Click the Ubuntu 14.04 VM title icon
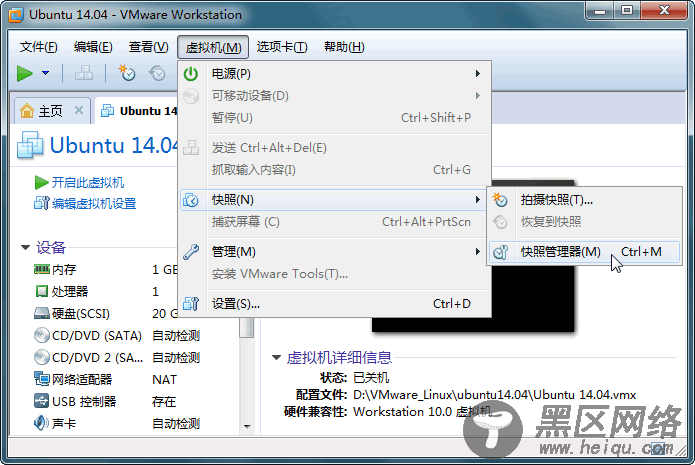This screenshot has width=695, height=465. 30,145
